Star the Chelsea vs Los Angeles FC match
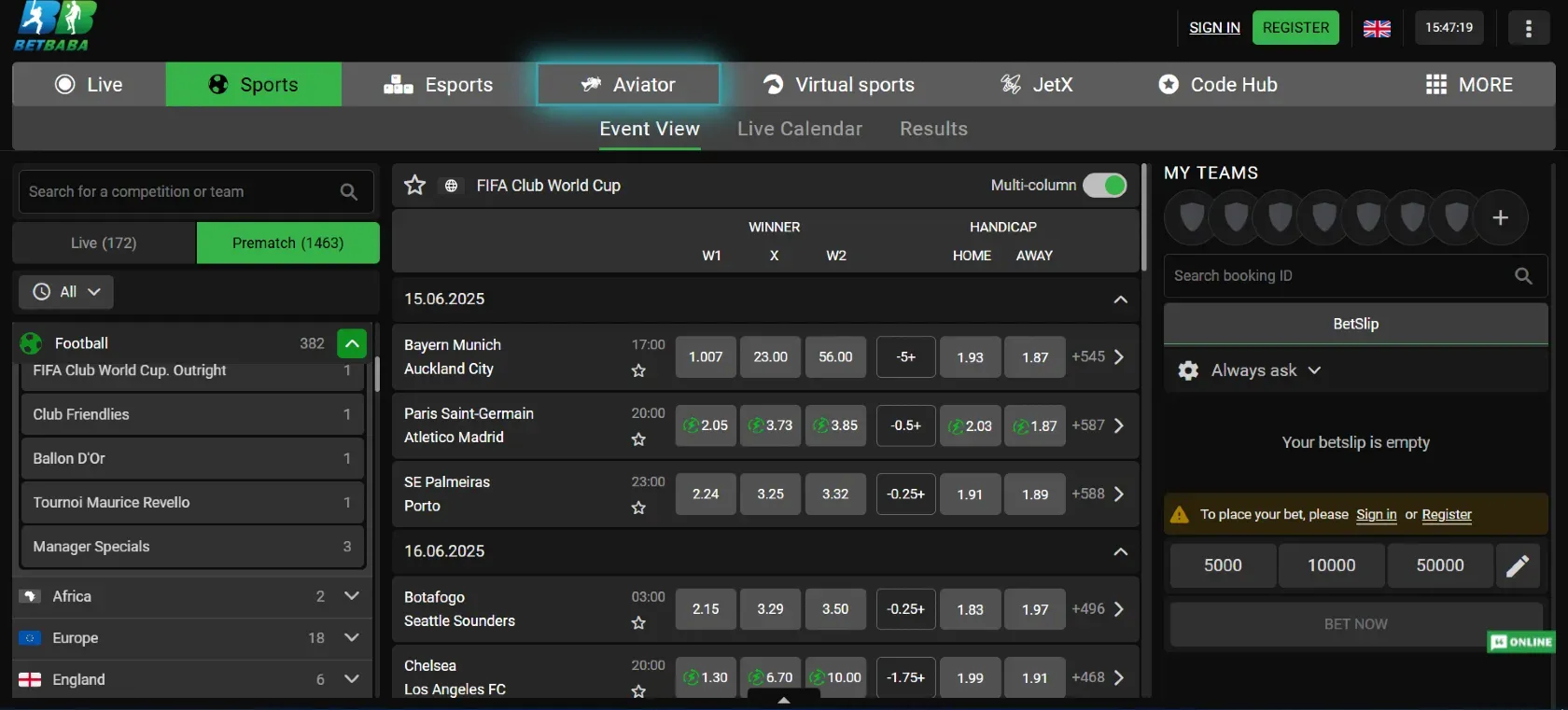This screenshot has height=710, width=1568. click(x=638, y=691)
